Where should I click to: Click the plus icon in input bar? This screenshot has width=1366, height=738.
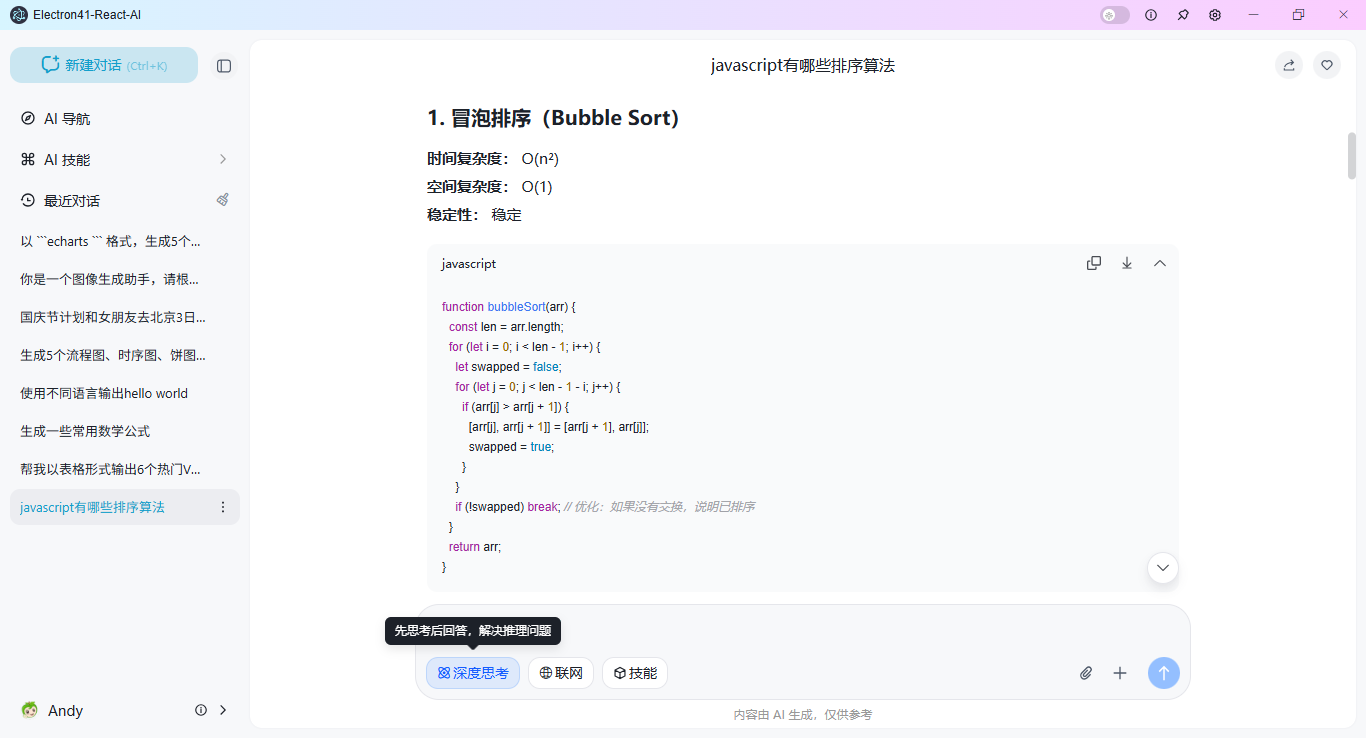click(x=1120, y=673)
